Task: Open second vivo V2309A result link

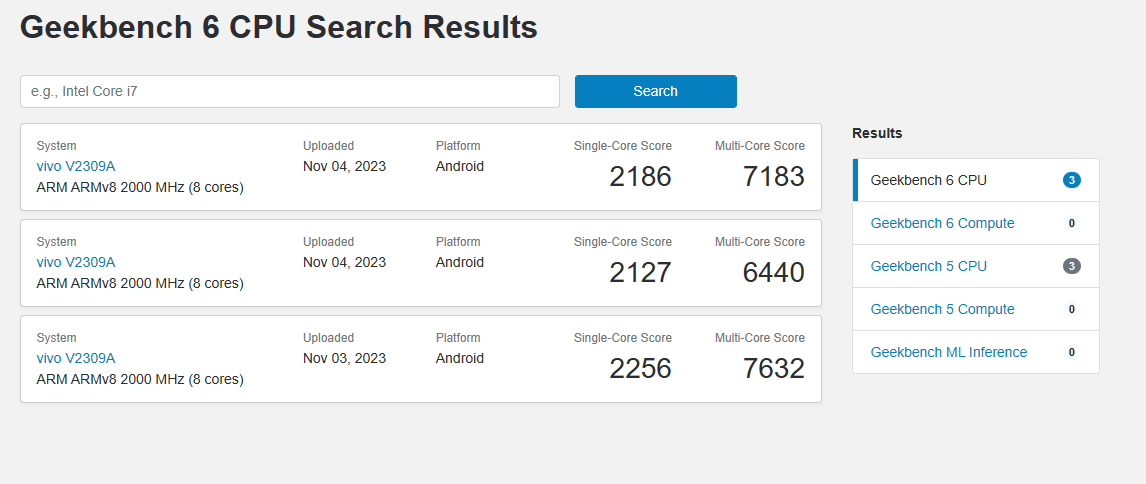Action: pos(76,262)
